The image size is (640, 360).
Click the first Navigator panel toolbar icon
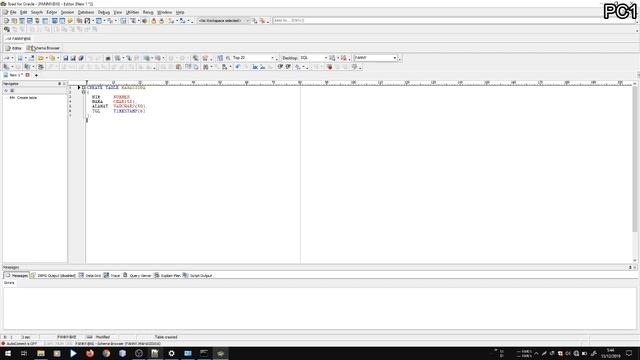click(6, 91)
